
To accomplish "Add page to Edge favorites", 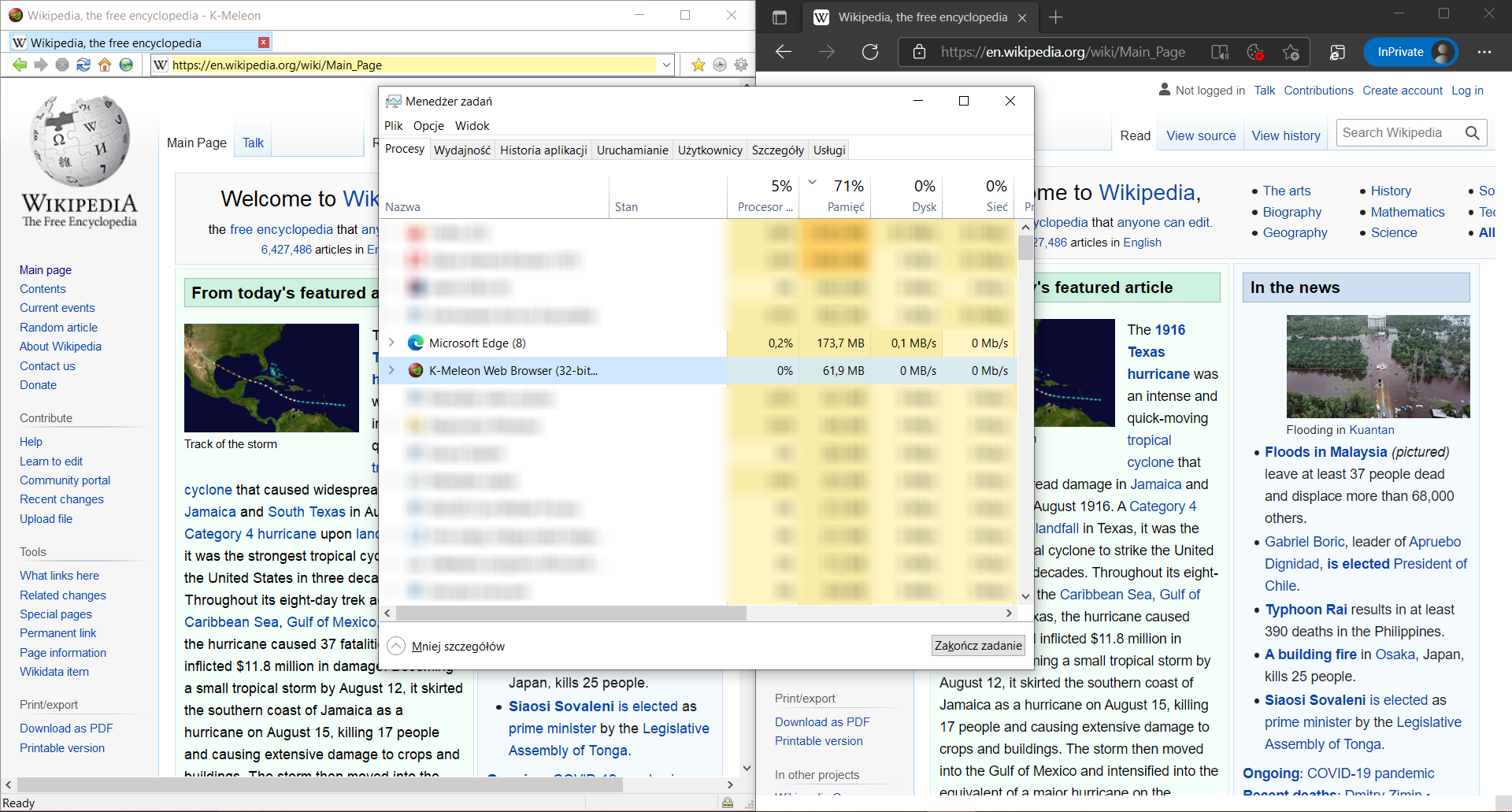I will pos(1291,52).
